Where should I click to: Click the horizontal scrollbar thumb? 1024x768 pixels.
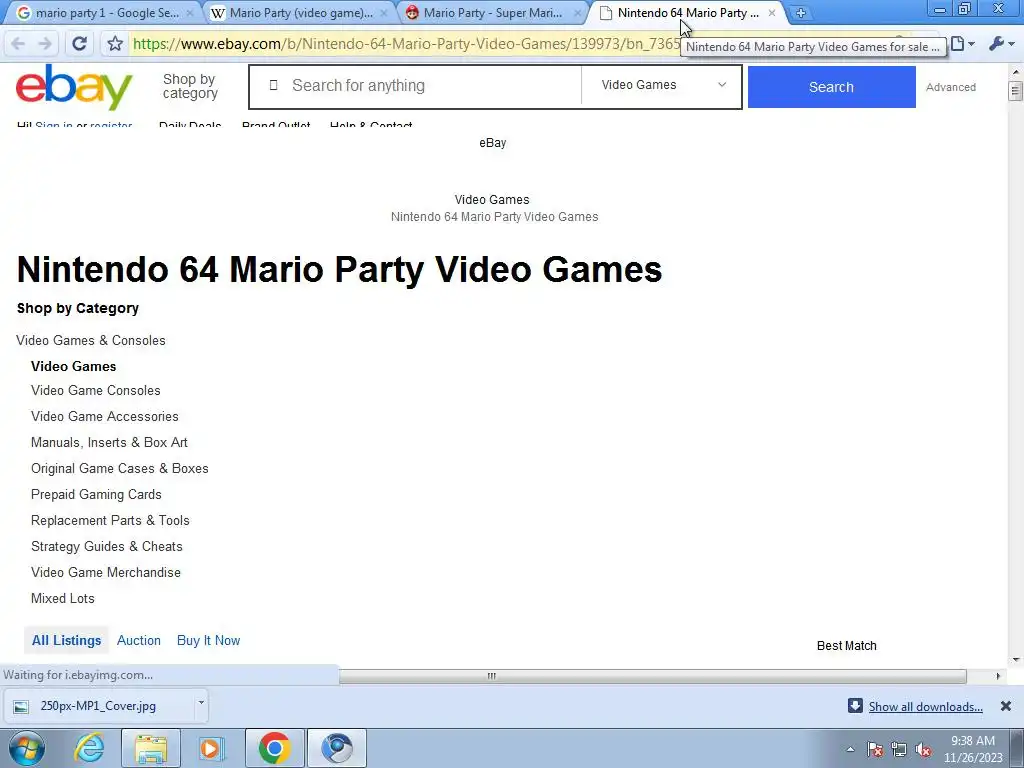(652, 676)
